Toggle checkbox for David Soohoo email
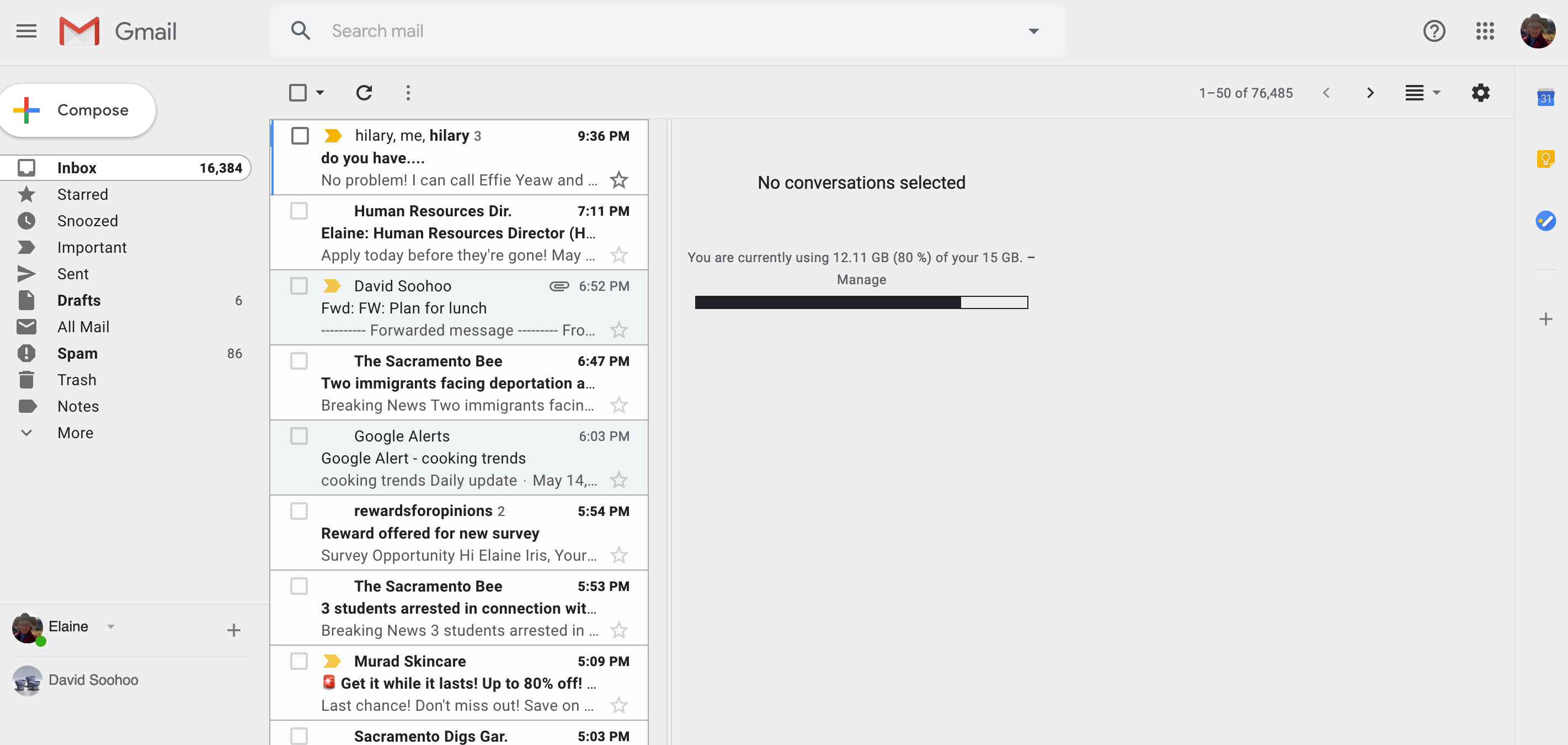 coord(298,286)
